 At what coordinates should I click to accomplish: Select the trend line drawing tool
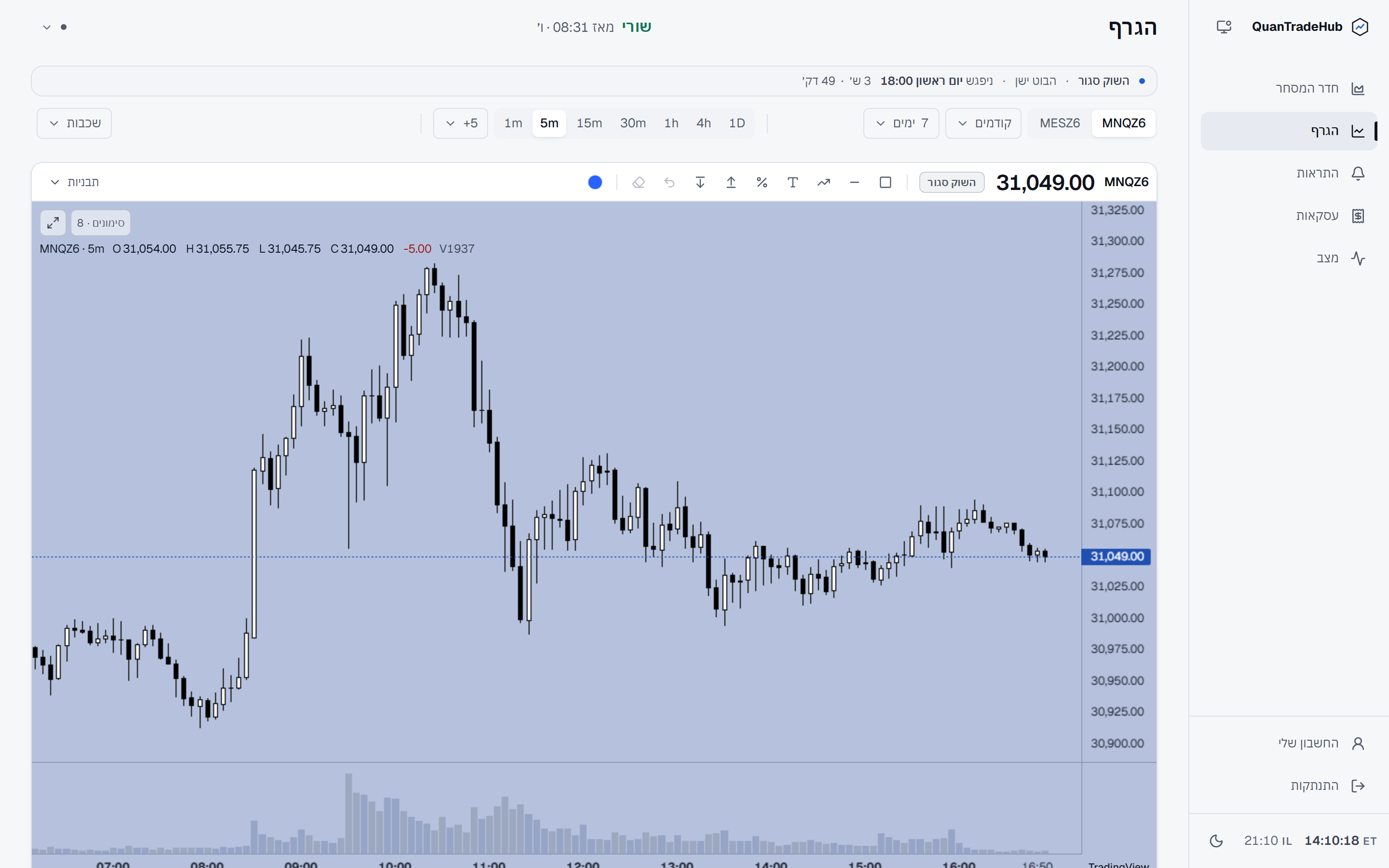coord(824,183)
